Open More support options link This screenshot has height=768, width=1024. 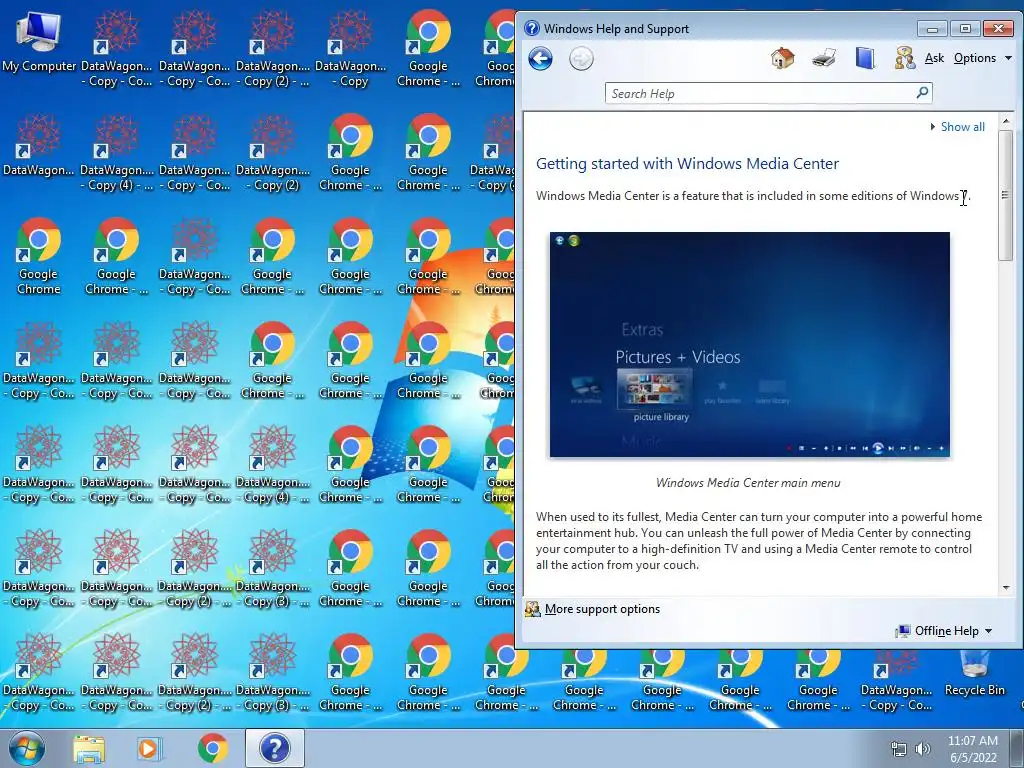(x=602, y=609)
